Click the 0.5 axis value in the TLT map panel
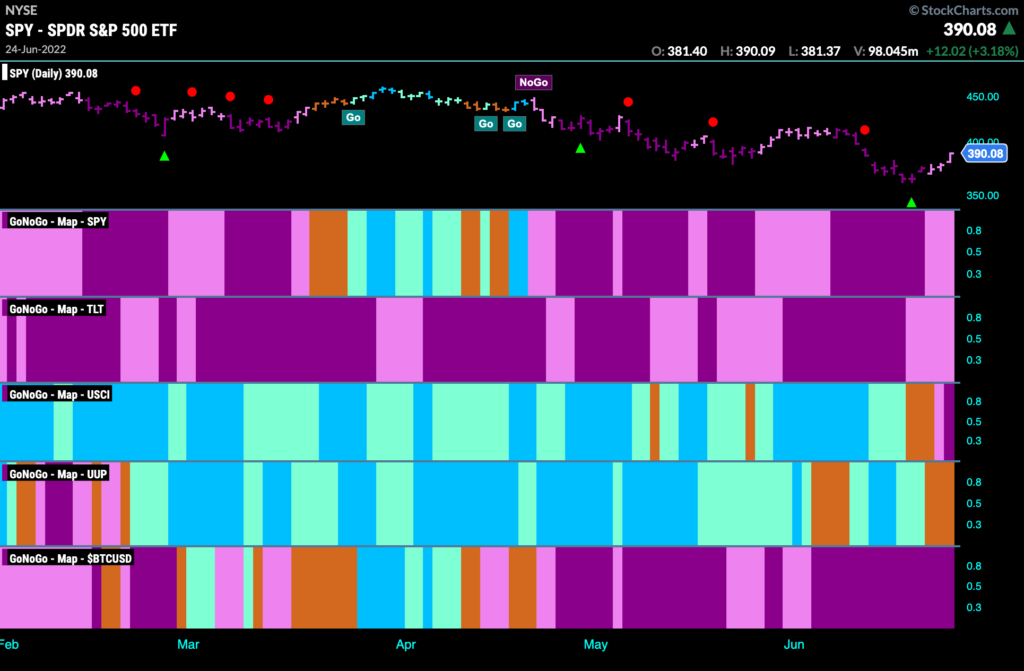This screenshot has height=671, width=1024. (974, 339)
